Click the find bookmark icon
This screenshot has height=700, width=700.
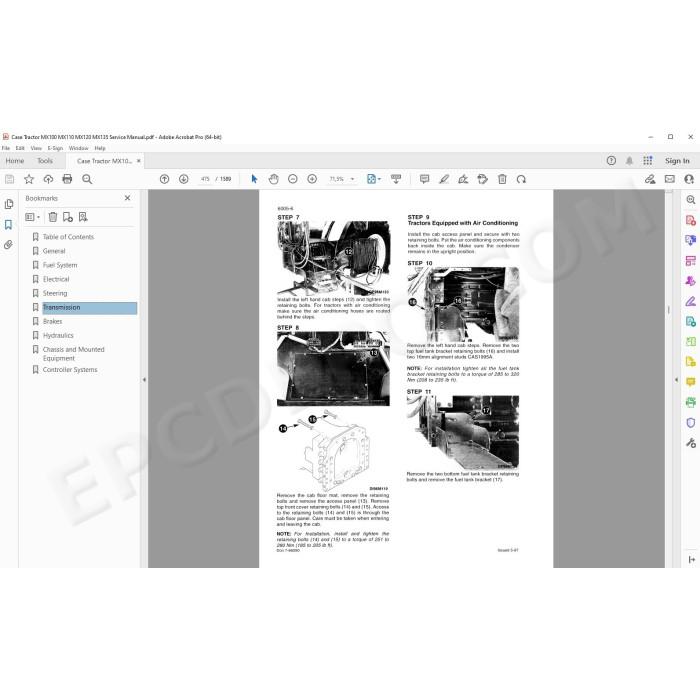point(83,217)
